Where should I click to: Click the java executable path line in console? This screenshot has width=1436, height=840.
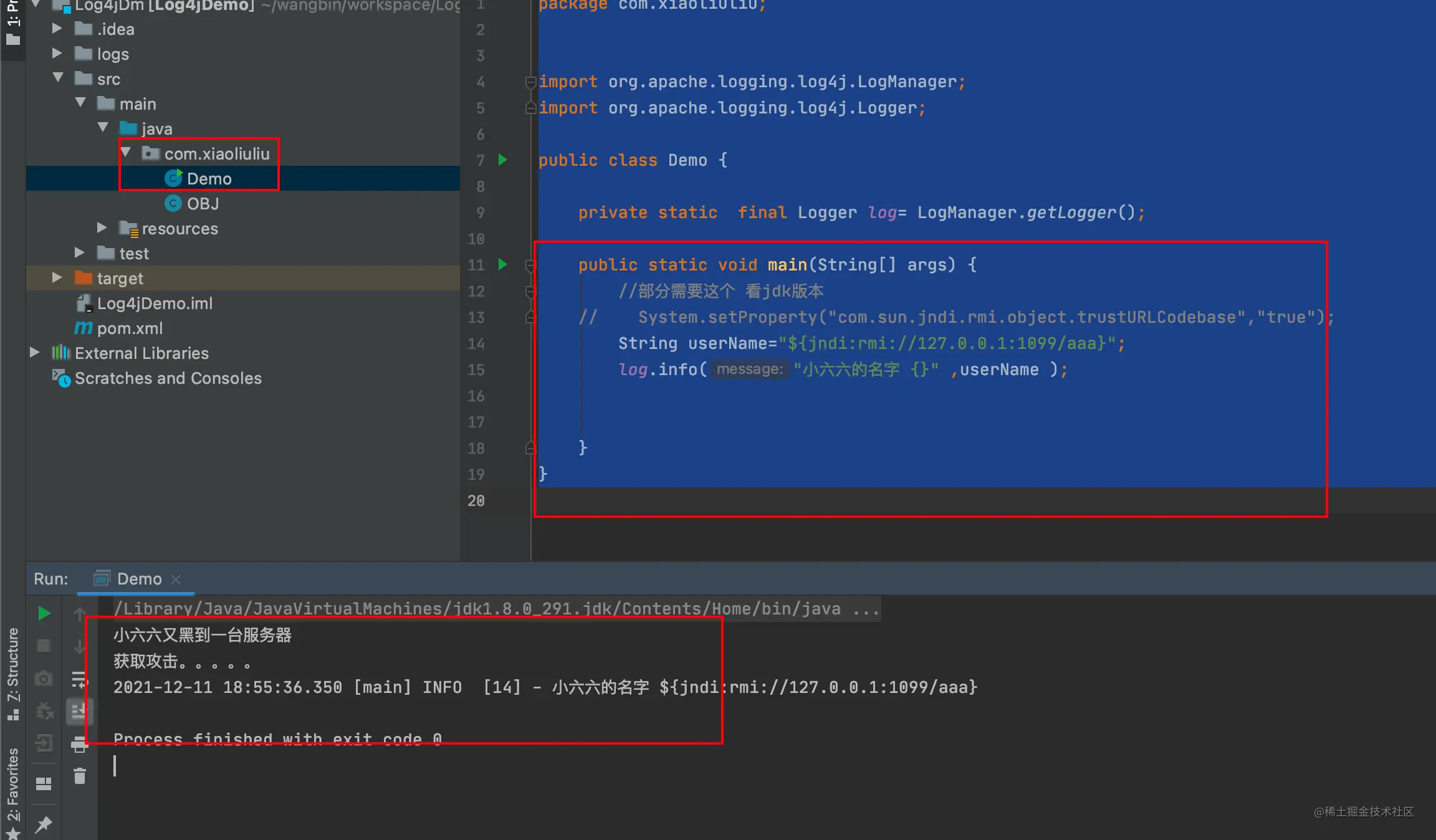coord(497,609)
